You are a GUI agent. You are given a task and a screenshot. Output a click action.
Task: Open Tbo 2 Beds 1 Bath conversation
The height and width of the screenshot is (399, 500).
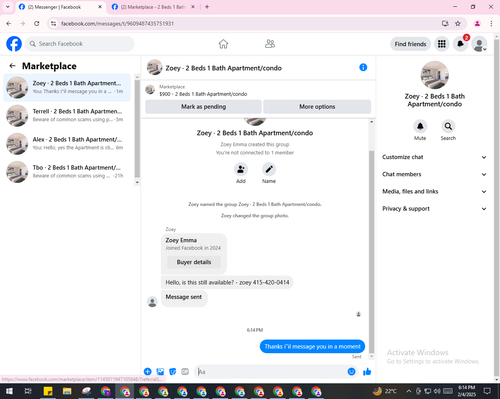pos(67,172)
